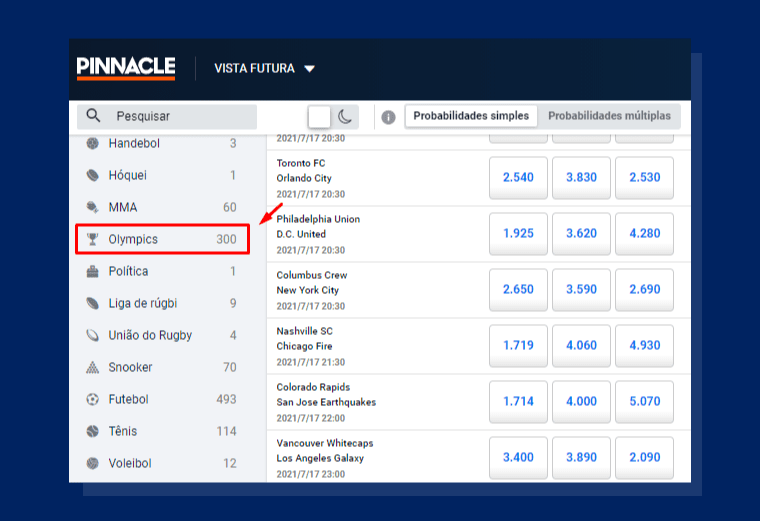Click the Hóquei puck icon
This screenshot has width=760, height=521.
pos(93,175)
